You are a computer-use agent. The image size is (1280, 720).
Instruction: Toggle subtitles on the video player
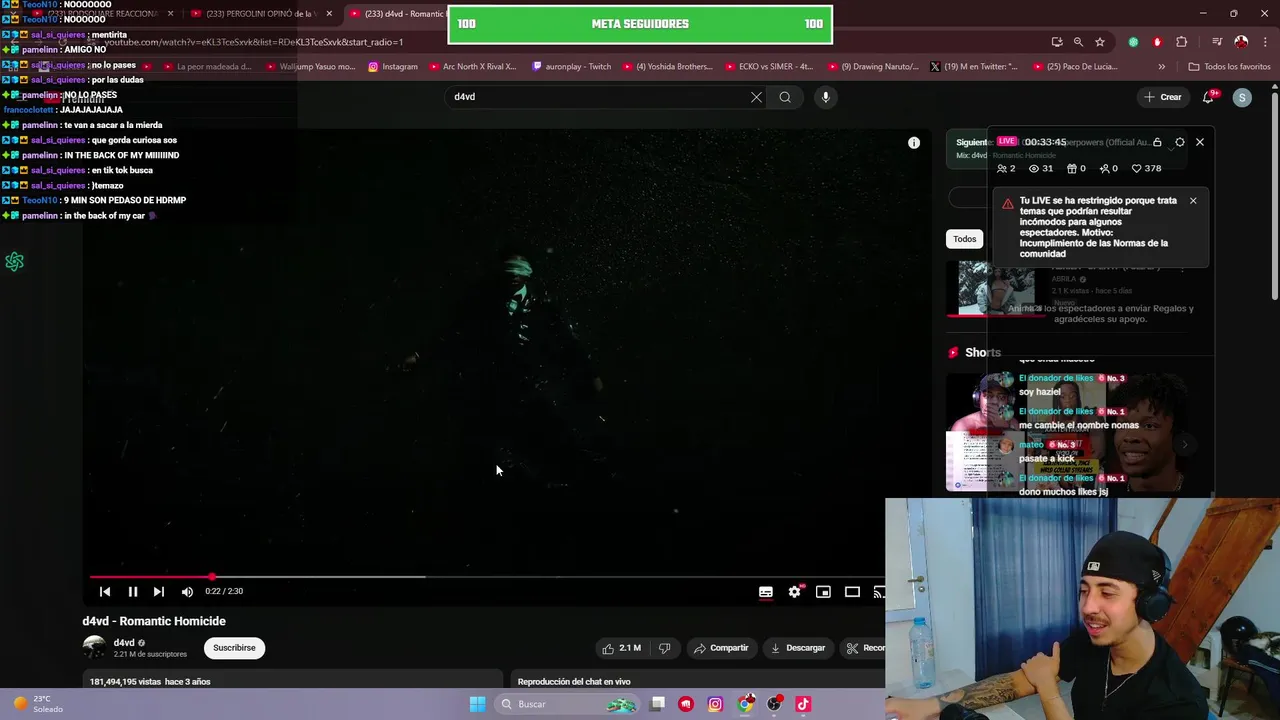[765, 592]
